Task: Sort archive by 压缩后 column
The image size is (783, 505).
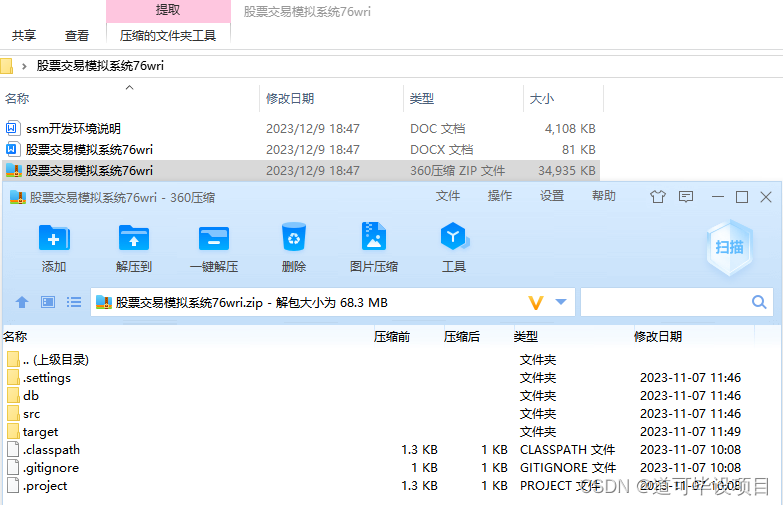Action: [462, 337]
